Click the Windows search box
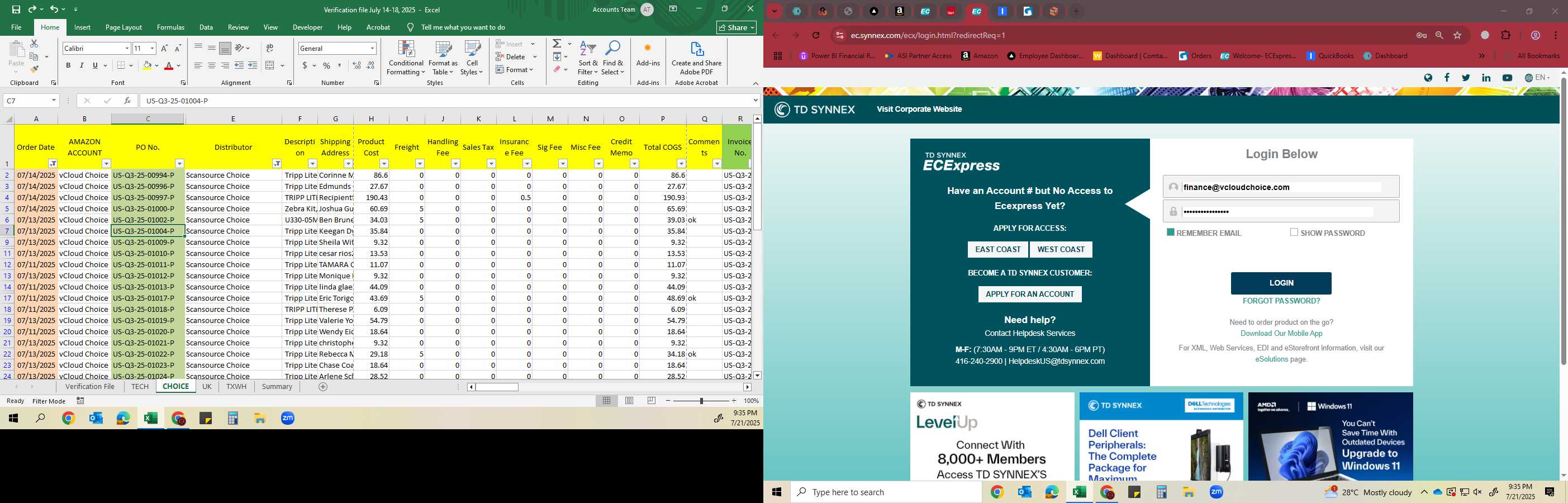Screen dimensions: 1568x503 pyautogui.click(x=886, y=492)
